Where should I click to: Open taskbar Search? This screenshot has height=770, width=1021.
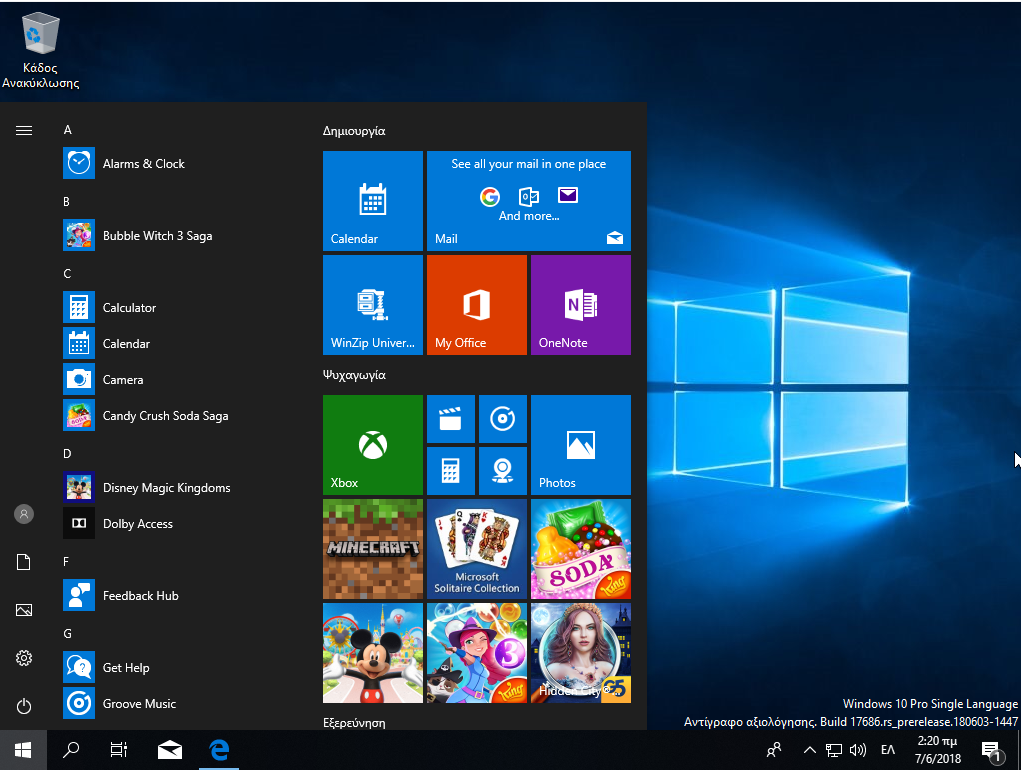click(x=71, y=750)
